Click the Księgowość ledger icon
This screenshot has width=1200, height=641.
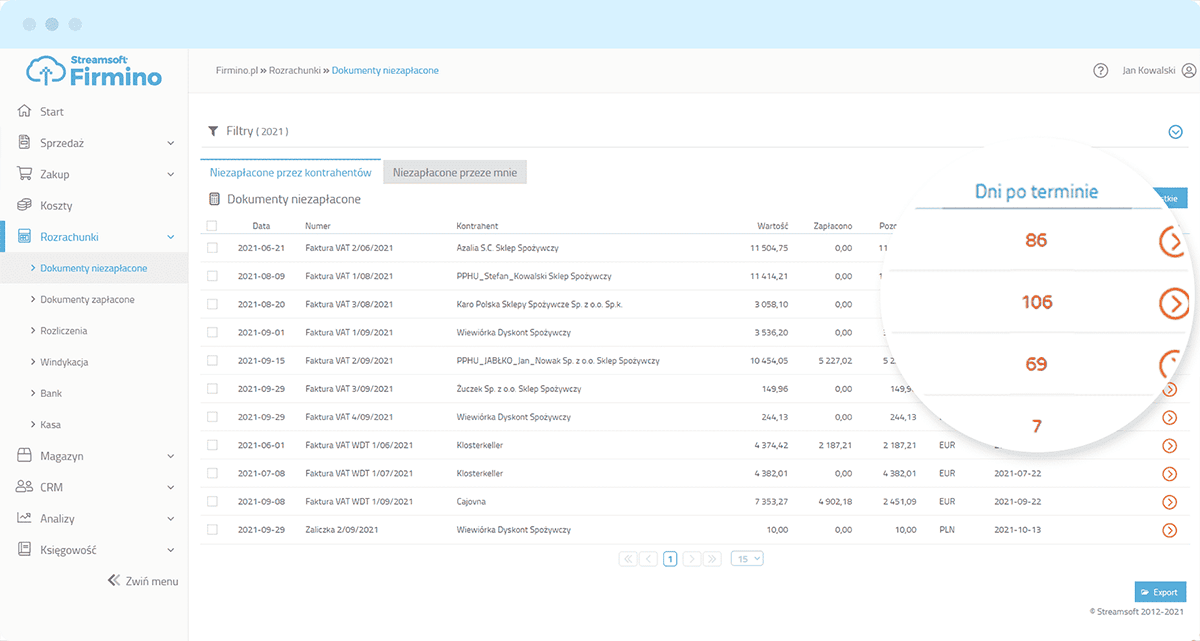[25, 549]
